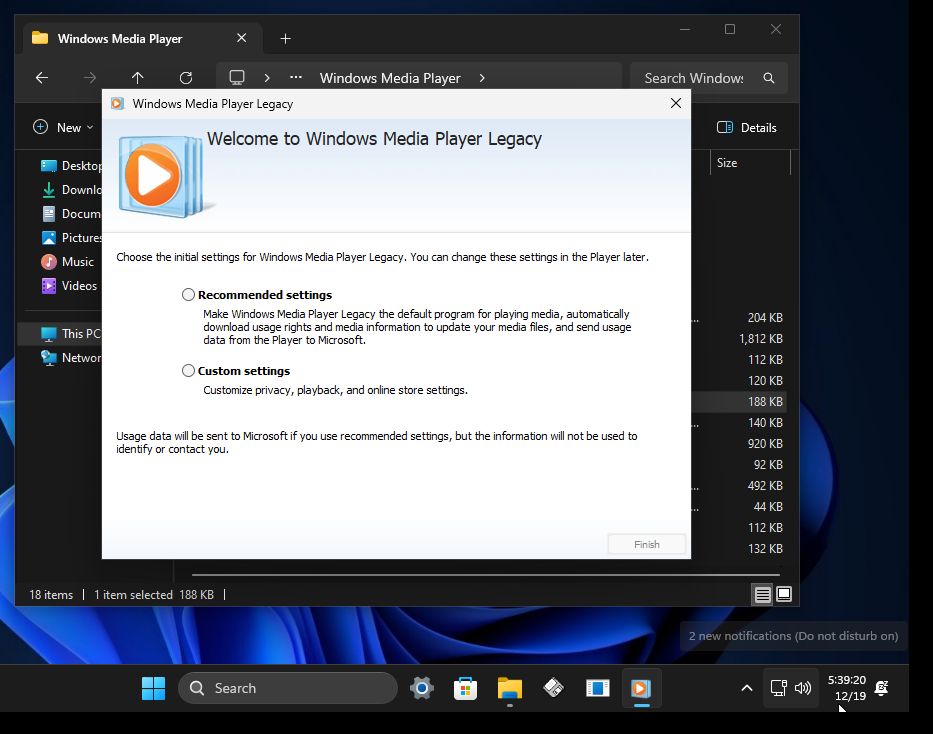933x734 pixels.
Task: Expand the first address bar chevron
Action: point(267,78)
